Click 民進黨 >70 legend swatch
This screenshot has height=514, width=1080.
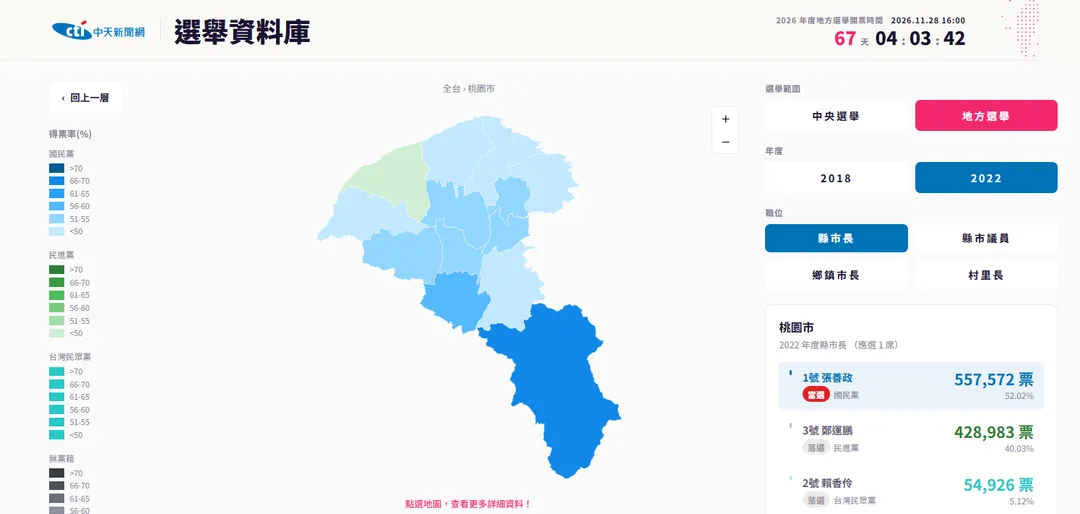coord(56,269)
